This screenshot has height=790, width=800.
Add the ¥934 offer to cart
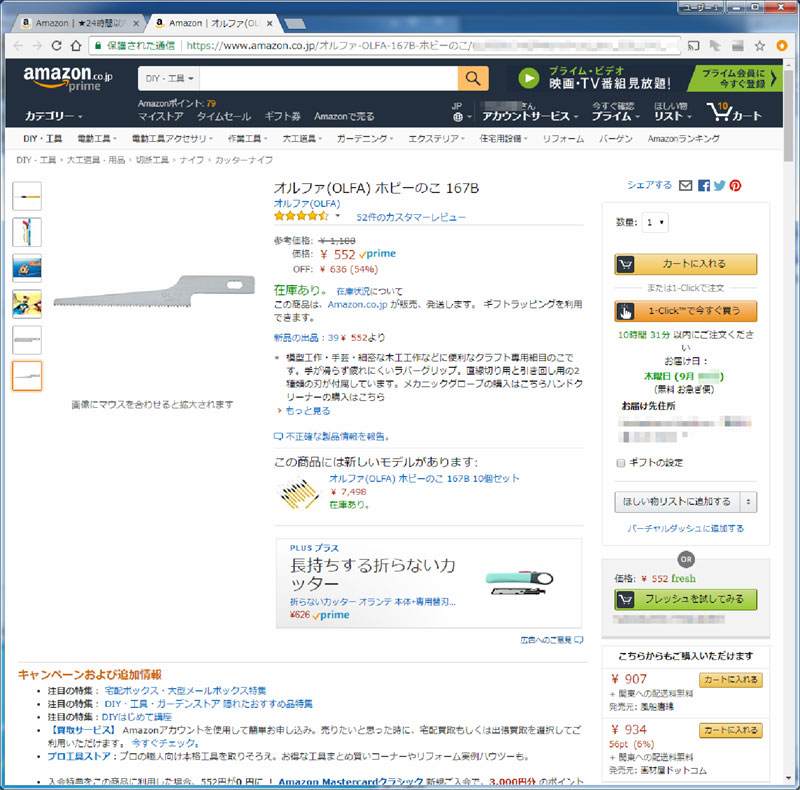[x=731, y=730]
